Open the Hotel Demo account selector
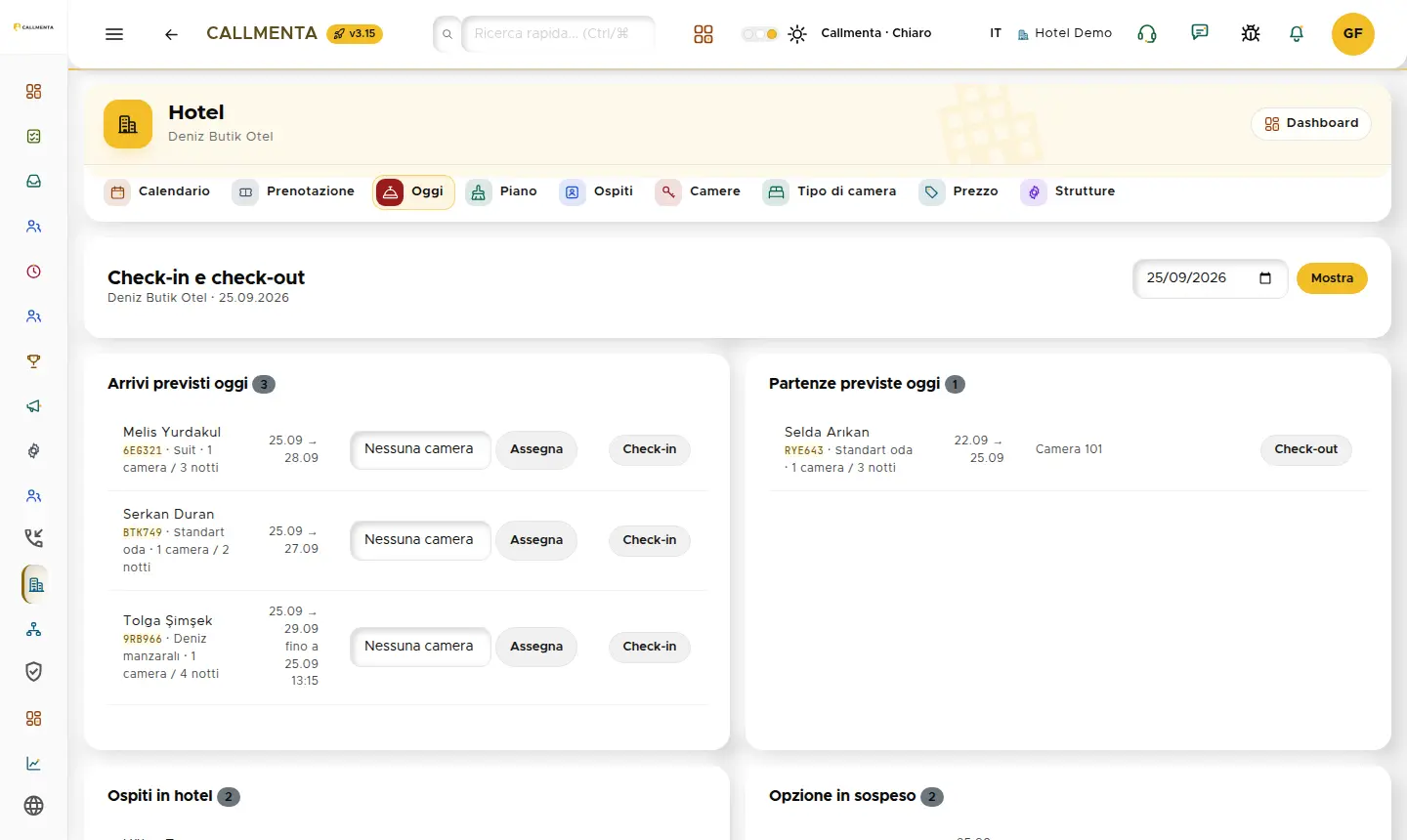Screen dimensions: 1407x840 click(x=1065, y=33)
